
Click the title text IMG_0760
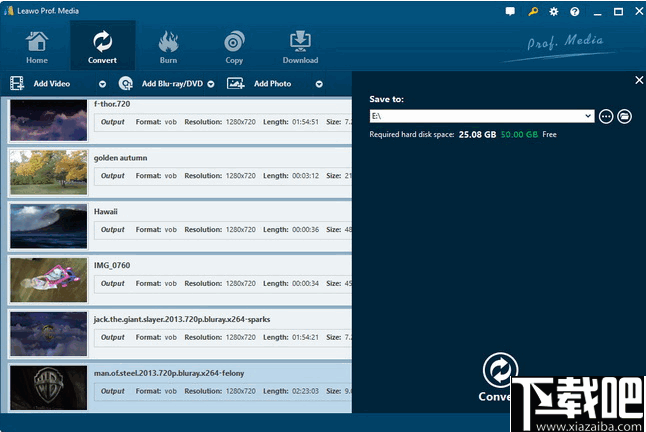pos(112,266)
